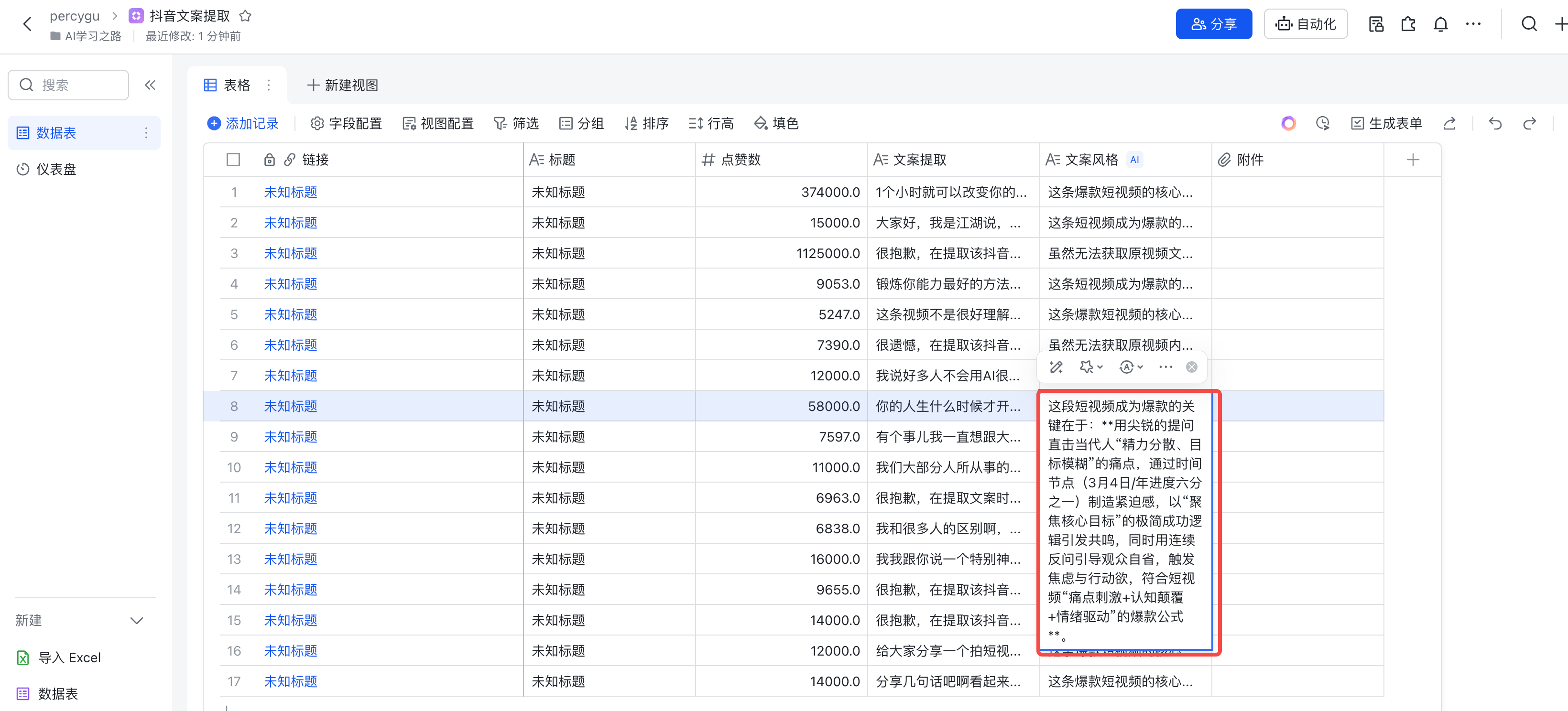Open the 表格 tab options dots
This screenshot has height=711, width=1568.
[269, 85]
